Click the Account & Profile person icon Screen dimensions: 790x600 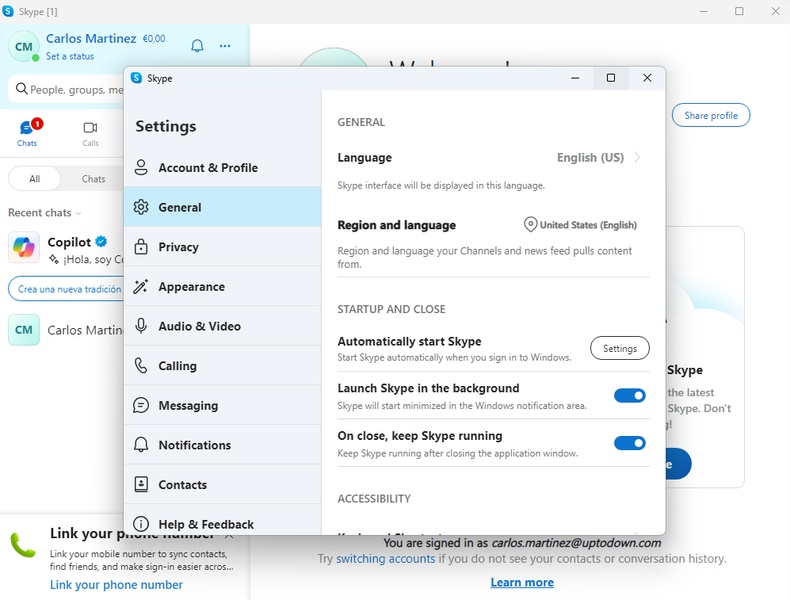point(141,167)
